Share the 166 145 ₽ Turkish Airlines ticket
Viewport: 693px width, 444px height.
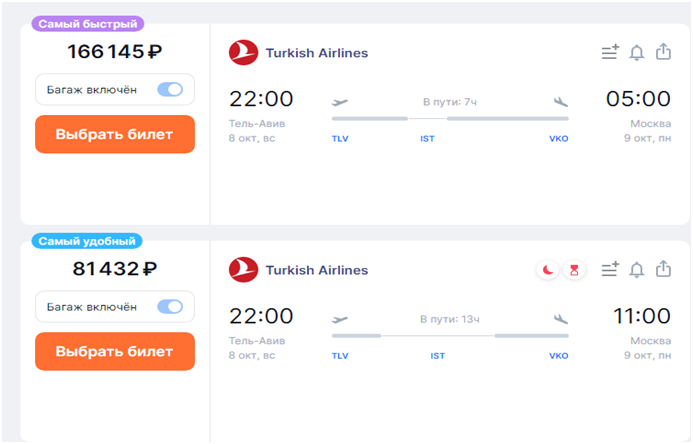tap(663, 51)
